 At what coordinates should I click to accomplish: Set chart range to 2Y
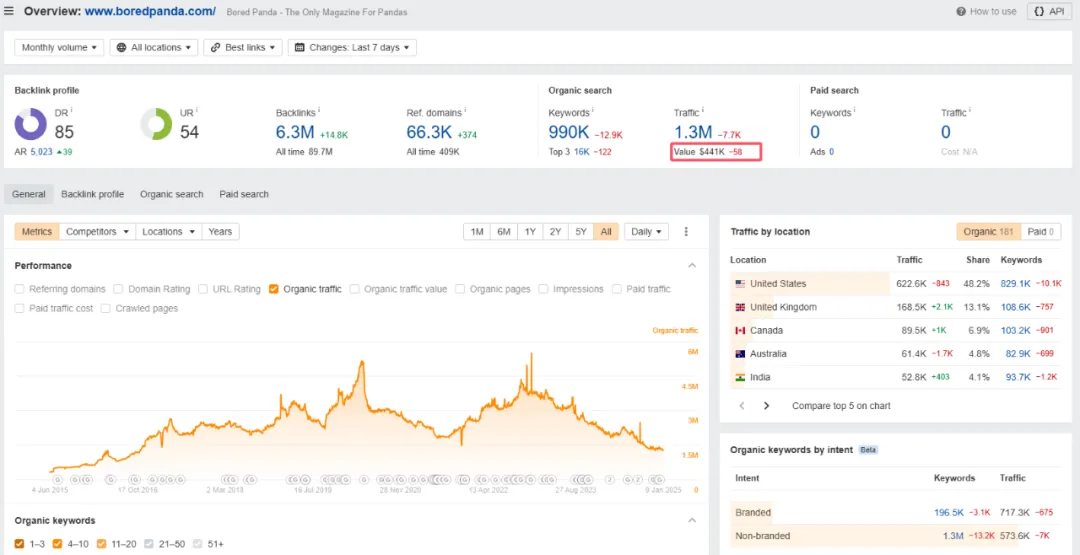click(x=555, y=232)
